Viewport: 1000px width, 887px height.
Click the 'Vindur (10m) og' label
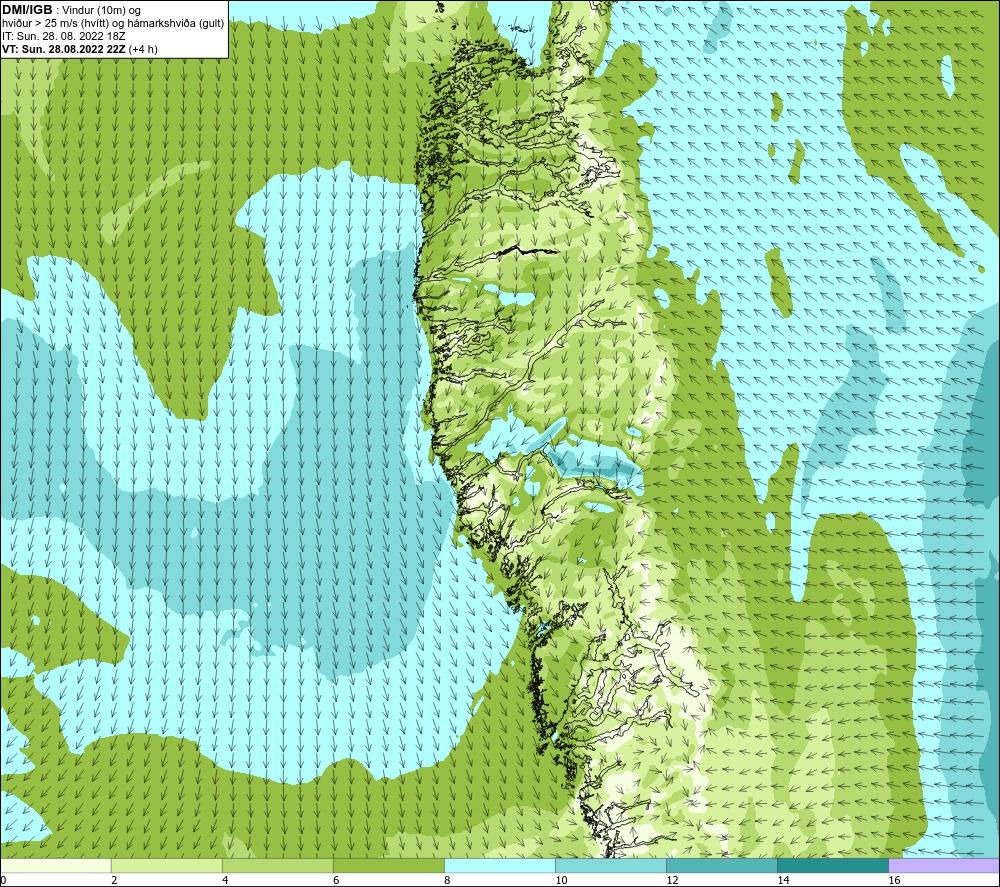[x=103, y=11]
